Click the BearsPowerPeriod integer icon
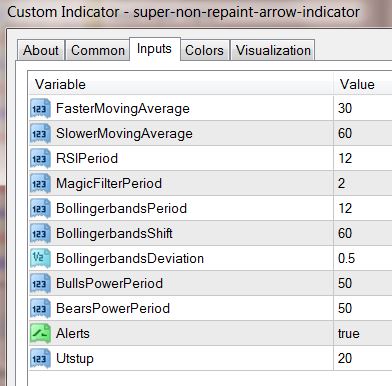 (x=40, y=308)
